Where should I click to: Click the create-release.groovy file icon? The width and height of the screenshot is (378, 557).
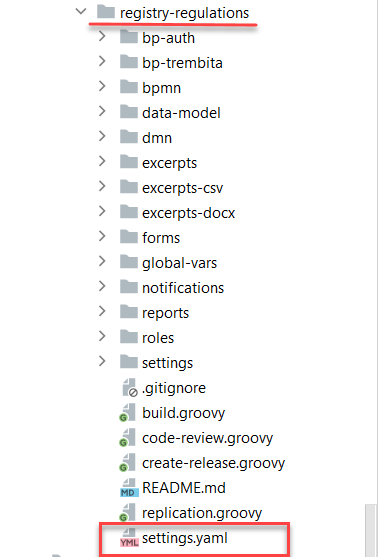coord(127,463)
